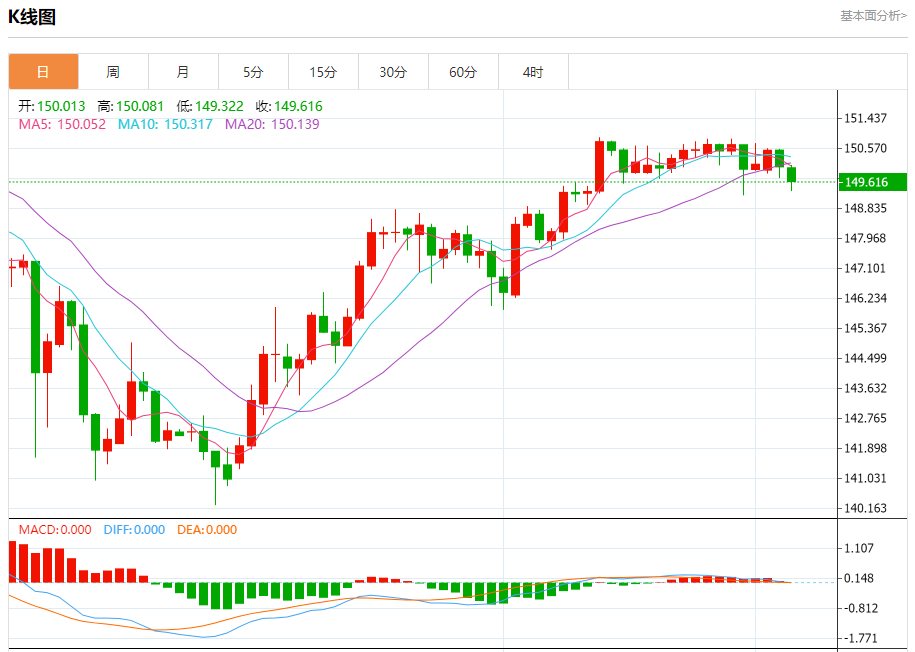The width and height of the screenshot is (915, 652).
Task: Switch to the 周 weekly tab
Action: (113, 72)
